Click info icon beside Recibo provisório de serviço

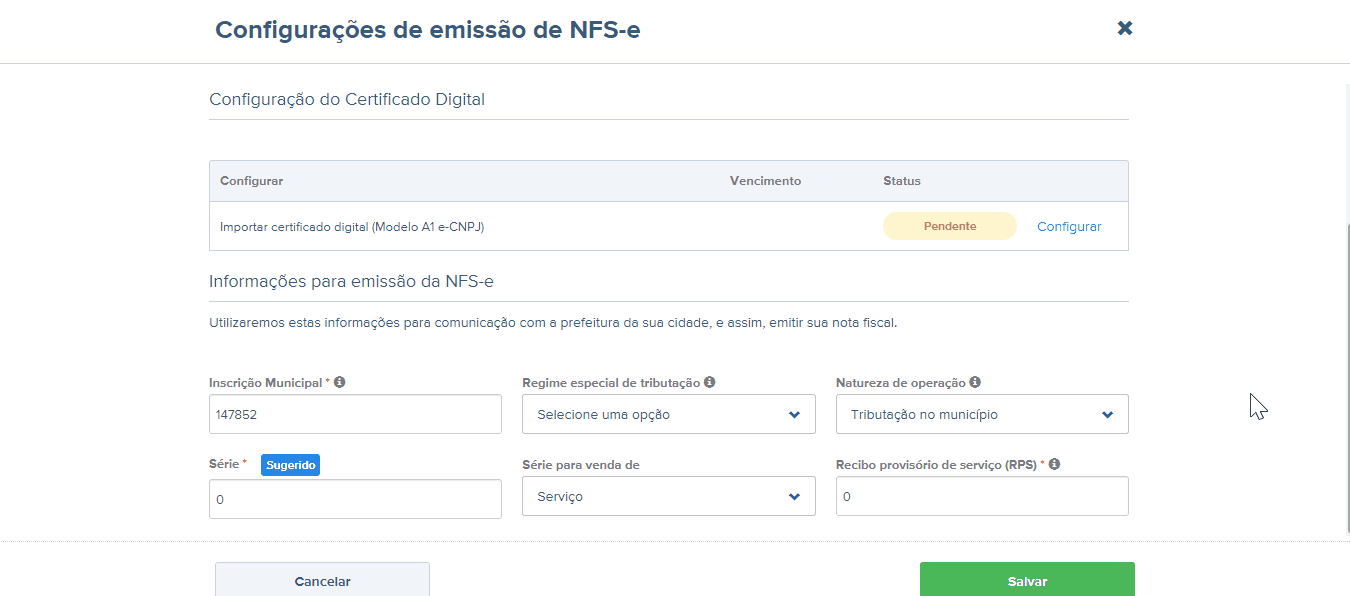pyautogui.click(x=1055, y=464)
